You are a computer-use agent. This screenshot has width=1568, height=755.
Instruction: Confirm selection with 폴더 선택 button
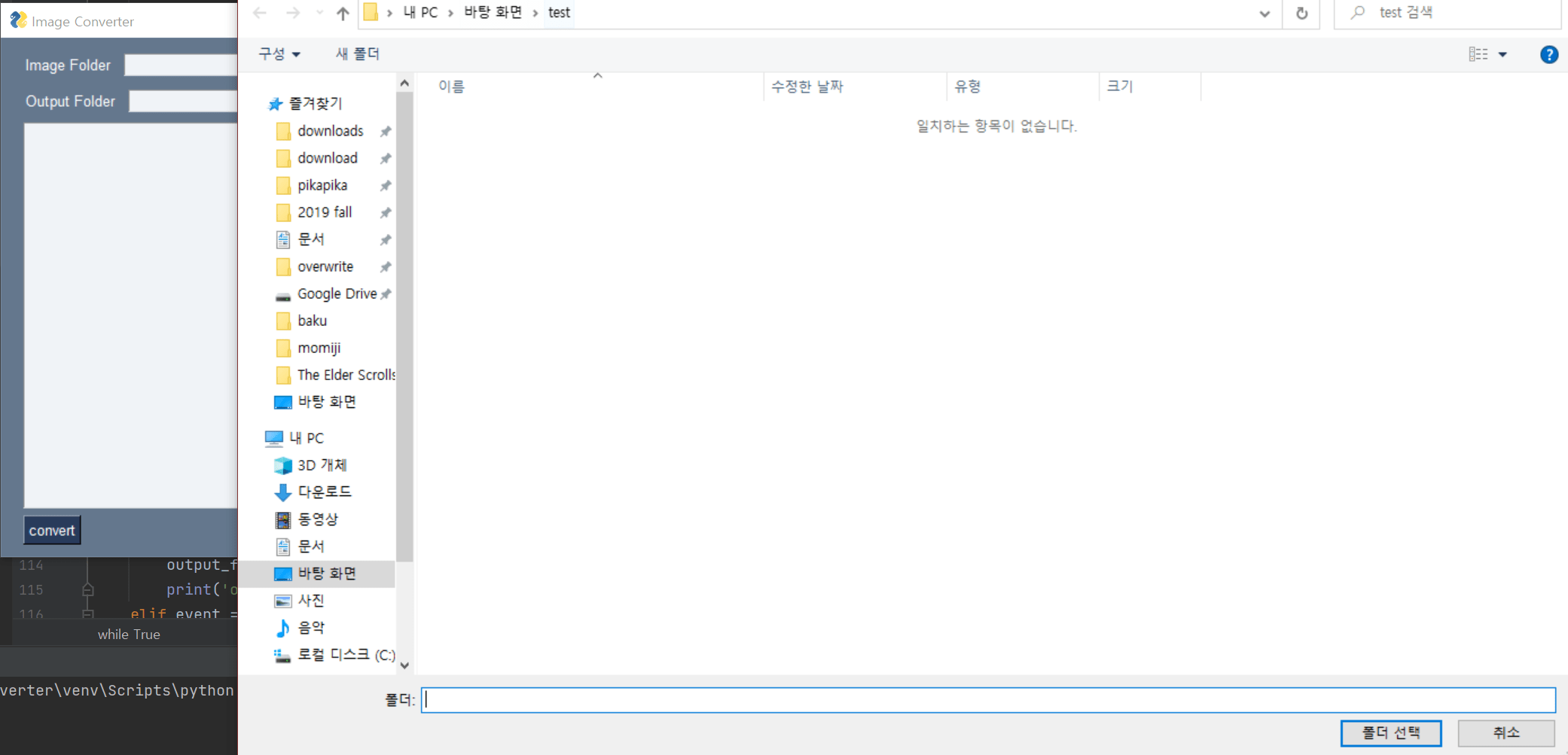(x=1391, y=732)
